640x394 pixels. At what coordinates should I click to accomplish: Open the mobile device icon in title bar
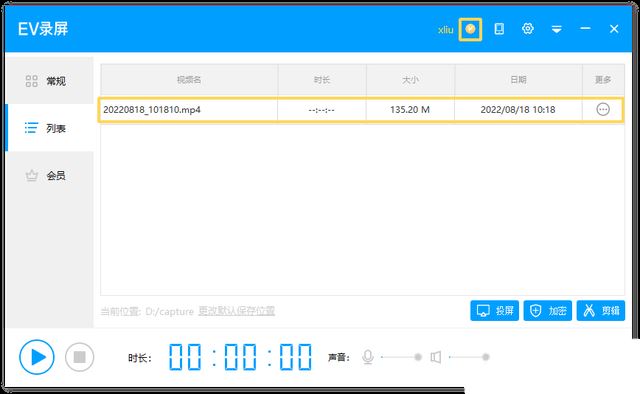499,29
